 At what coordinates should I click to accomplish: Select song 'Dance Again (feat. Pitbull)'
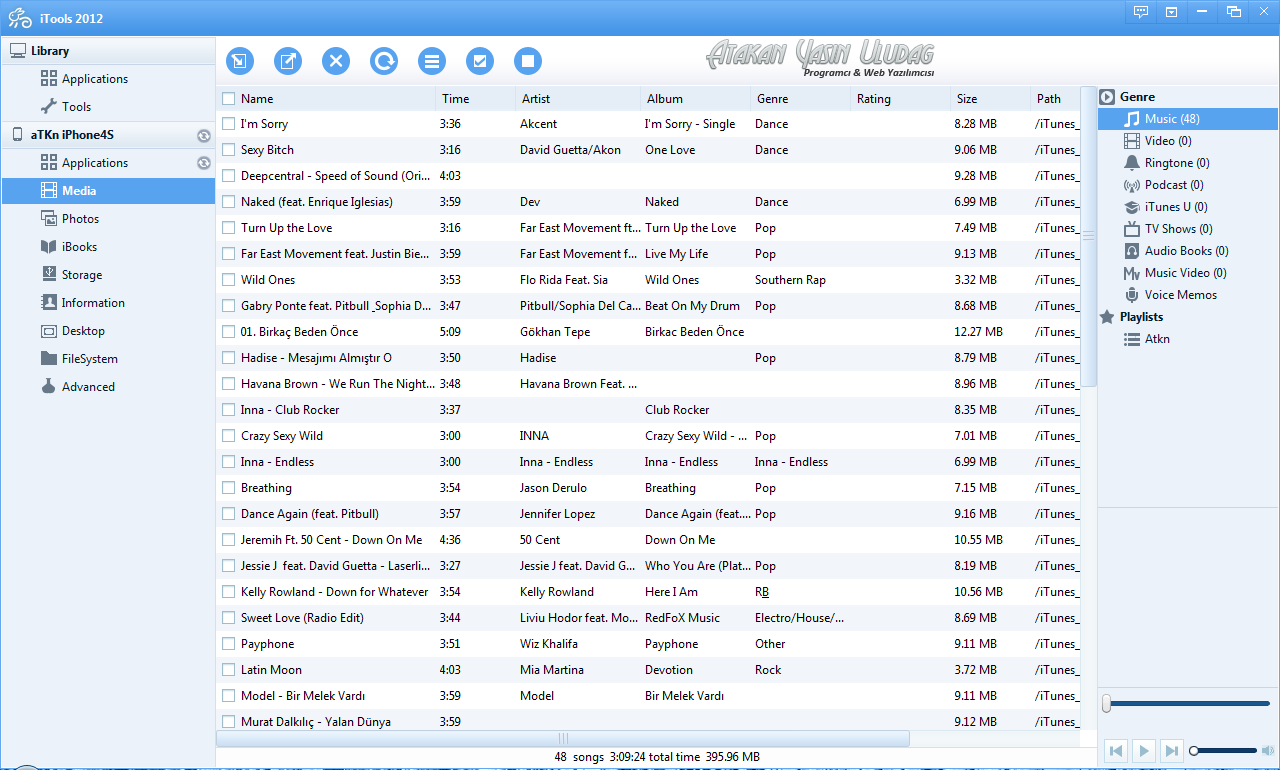[x=310, y=514]
